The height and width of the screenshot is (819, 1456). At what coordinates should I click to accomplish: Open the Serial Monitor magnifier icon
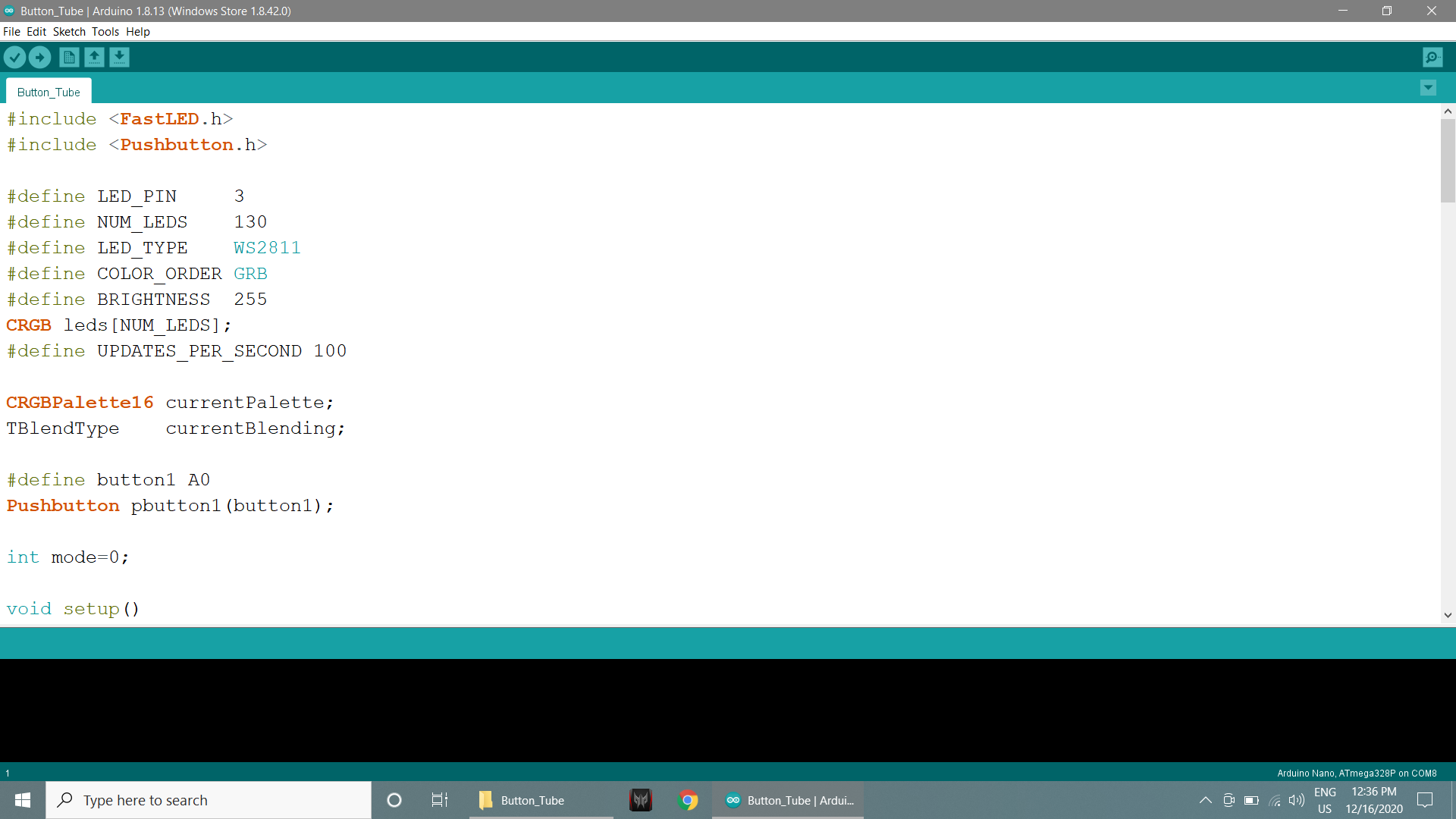pos(1432,57)
